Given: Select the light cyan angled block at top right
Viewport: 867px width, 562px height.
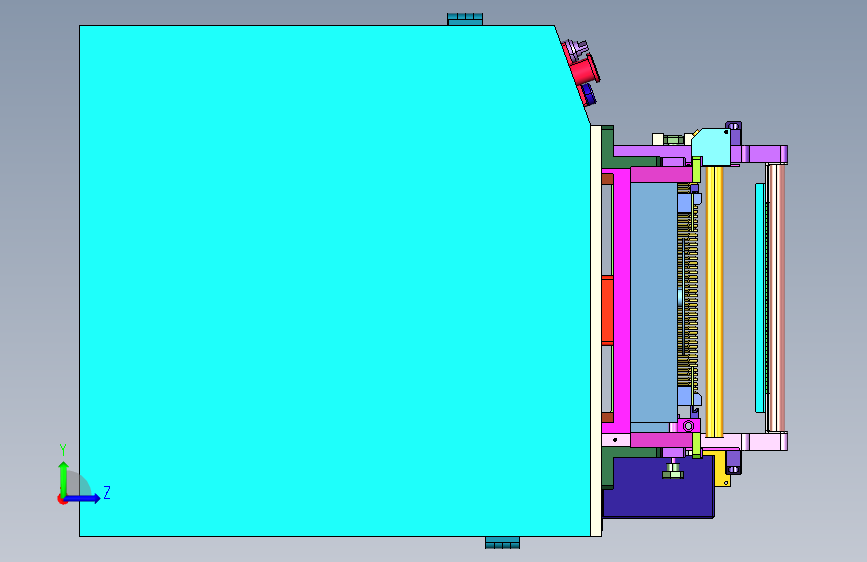Looking at the screenshot, I should tap(711, 147).
